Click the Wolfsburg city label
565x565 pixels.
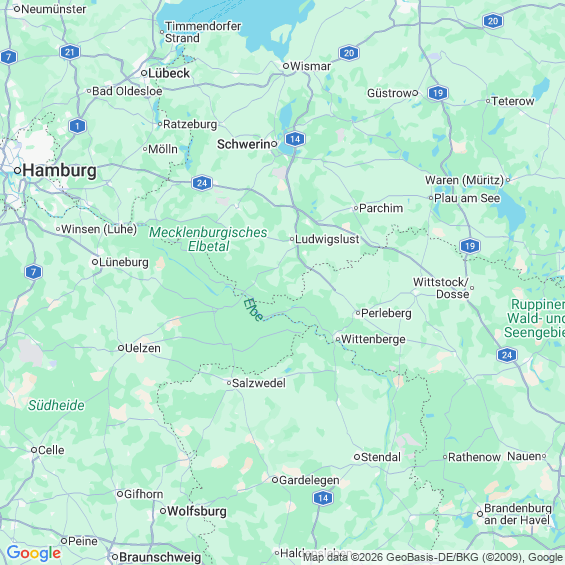[197, 511]
